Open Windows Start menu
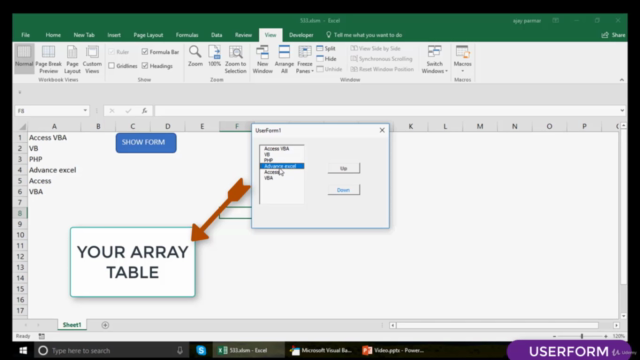This screenshot has width=640, height=360. pos(23,350)
